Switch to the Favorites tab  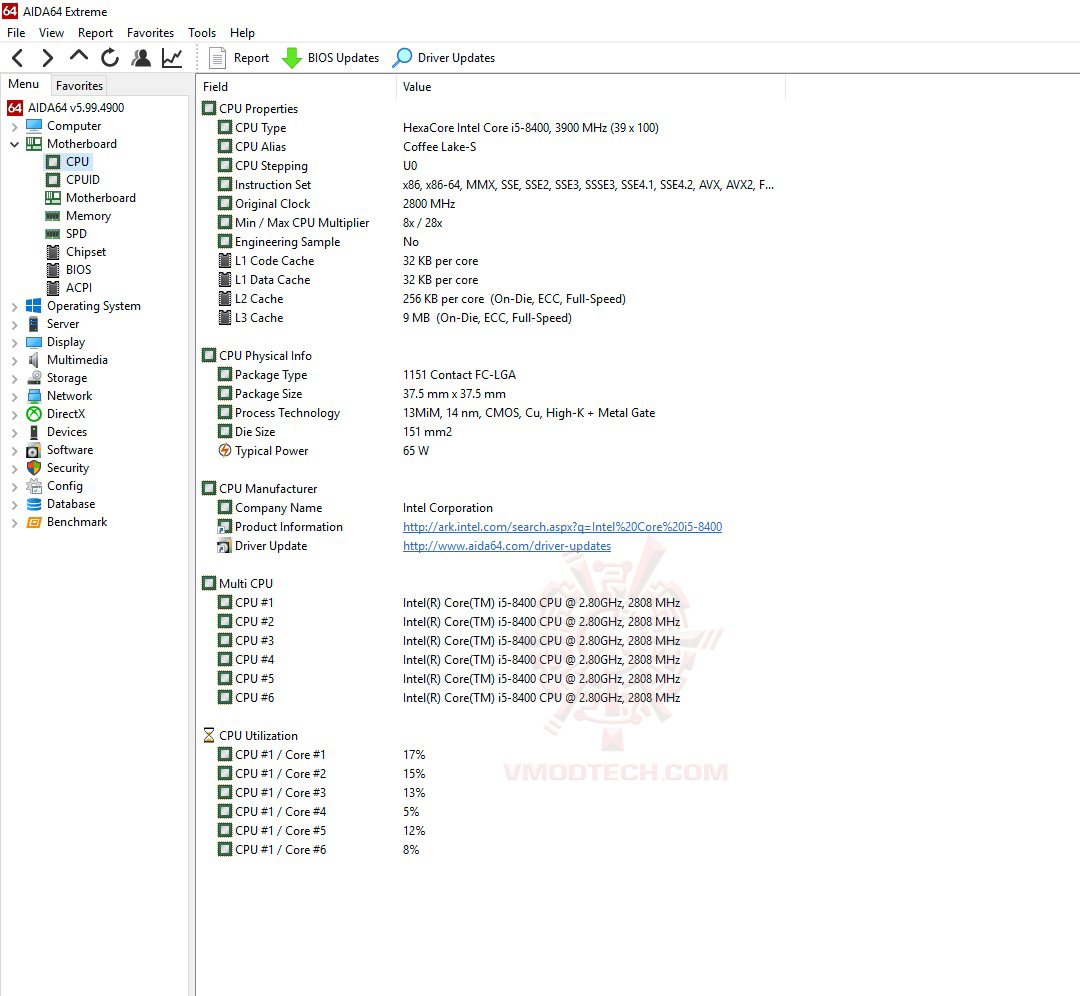coord(79,85)
